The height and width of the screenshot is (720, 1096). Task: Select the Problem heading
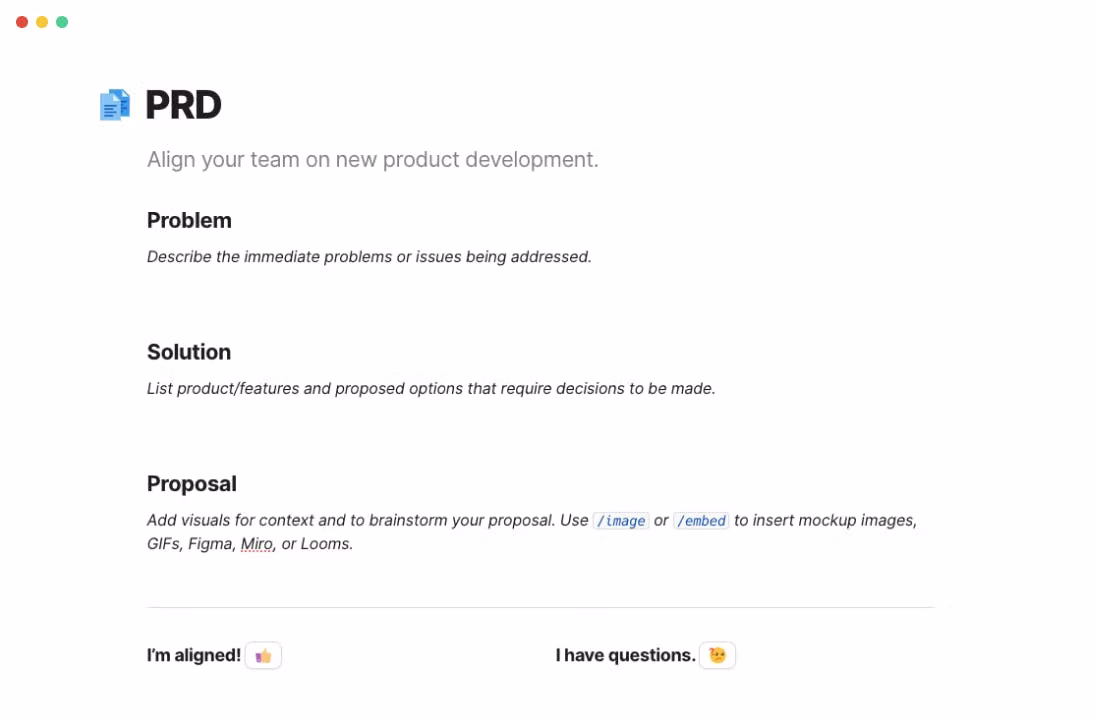pyautogui.click(x=189, y=220)
